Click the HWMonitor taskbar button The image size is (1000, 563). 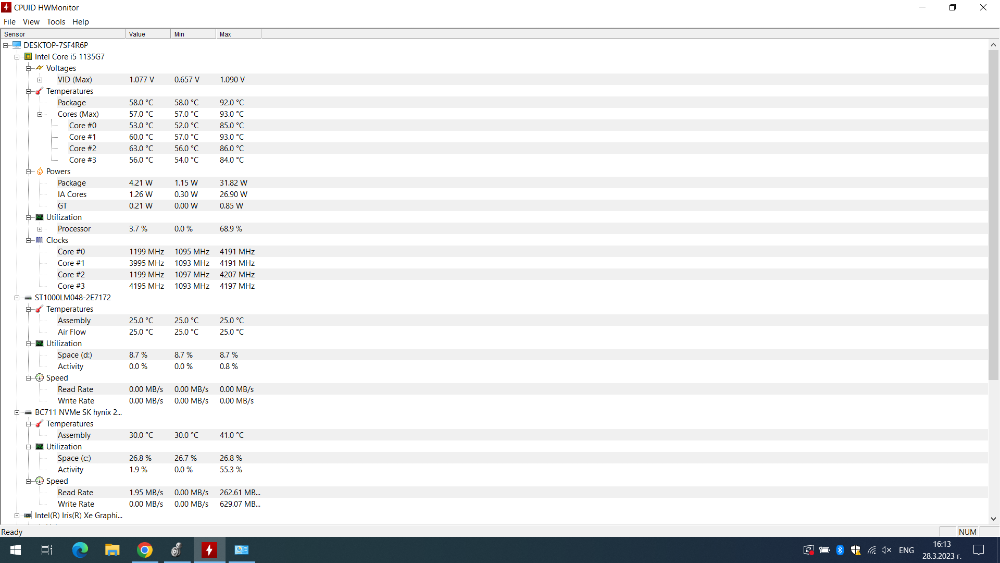click(x=209, y=550)
